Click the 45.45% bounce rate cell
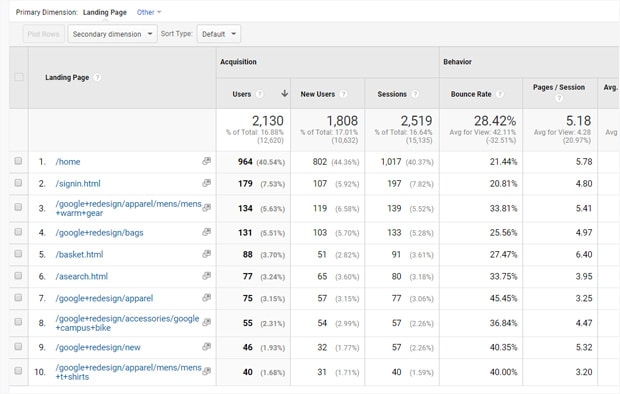The image size is (620, 394). (x=503, y=298)
